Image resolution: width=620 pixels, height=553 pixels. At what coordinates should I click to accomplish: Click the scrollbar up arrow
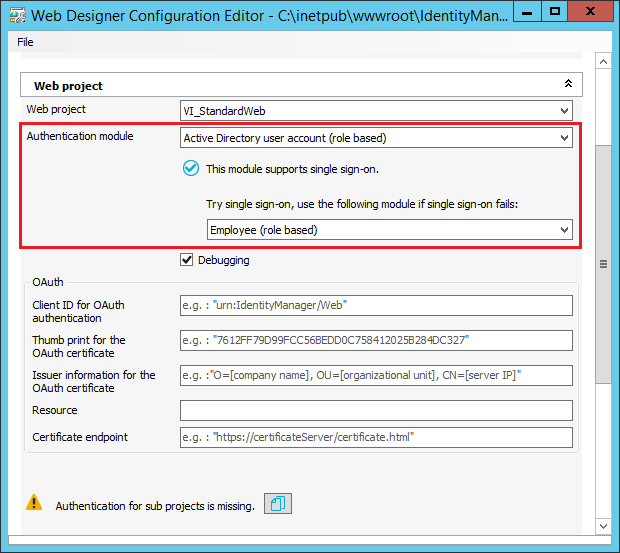tap(603, 62)
